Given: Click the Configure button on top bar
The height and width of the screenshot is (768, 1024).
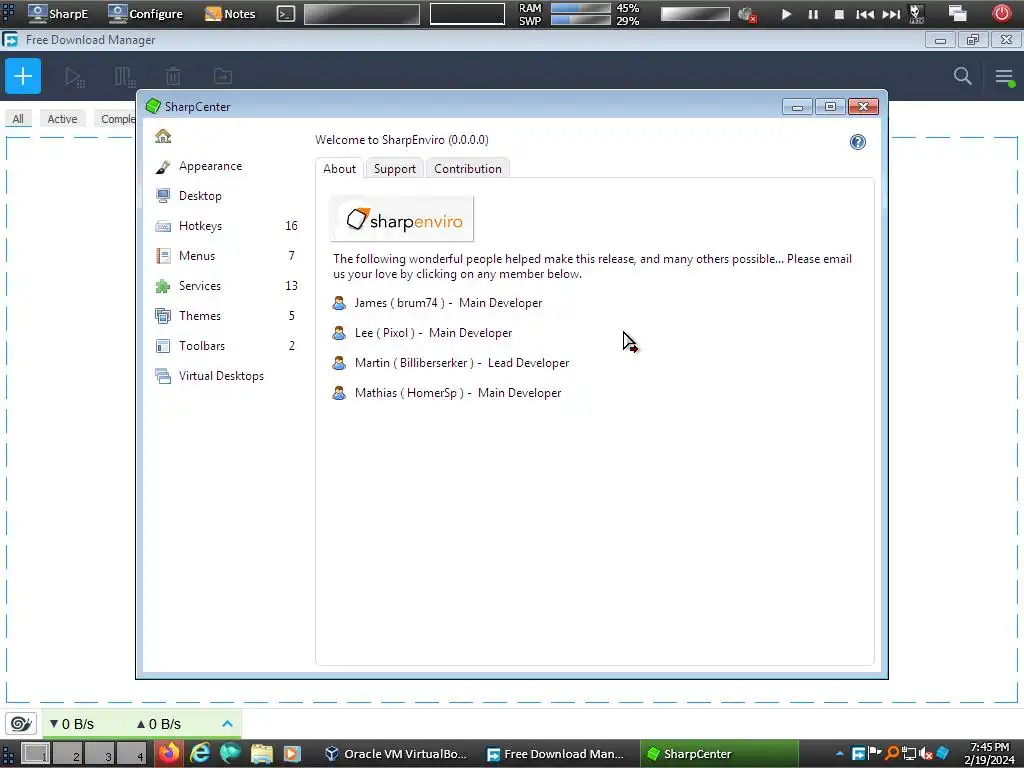Looking at the screenshot, I should (x=145, y=14).
